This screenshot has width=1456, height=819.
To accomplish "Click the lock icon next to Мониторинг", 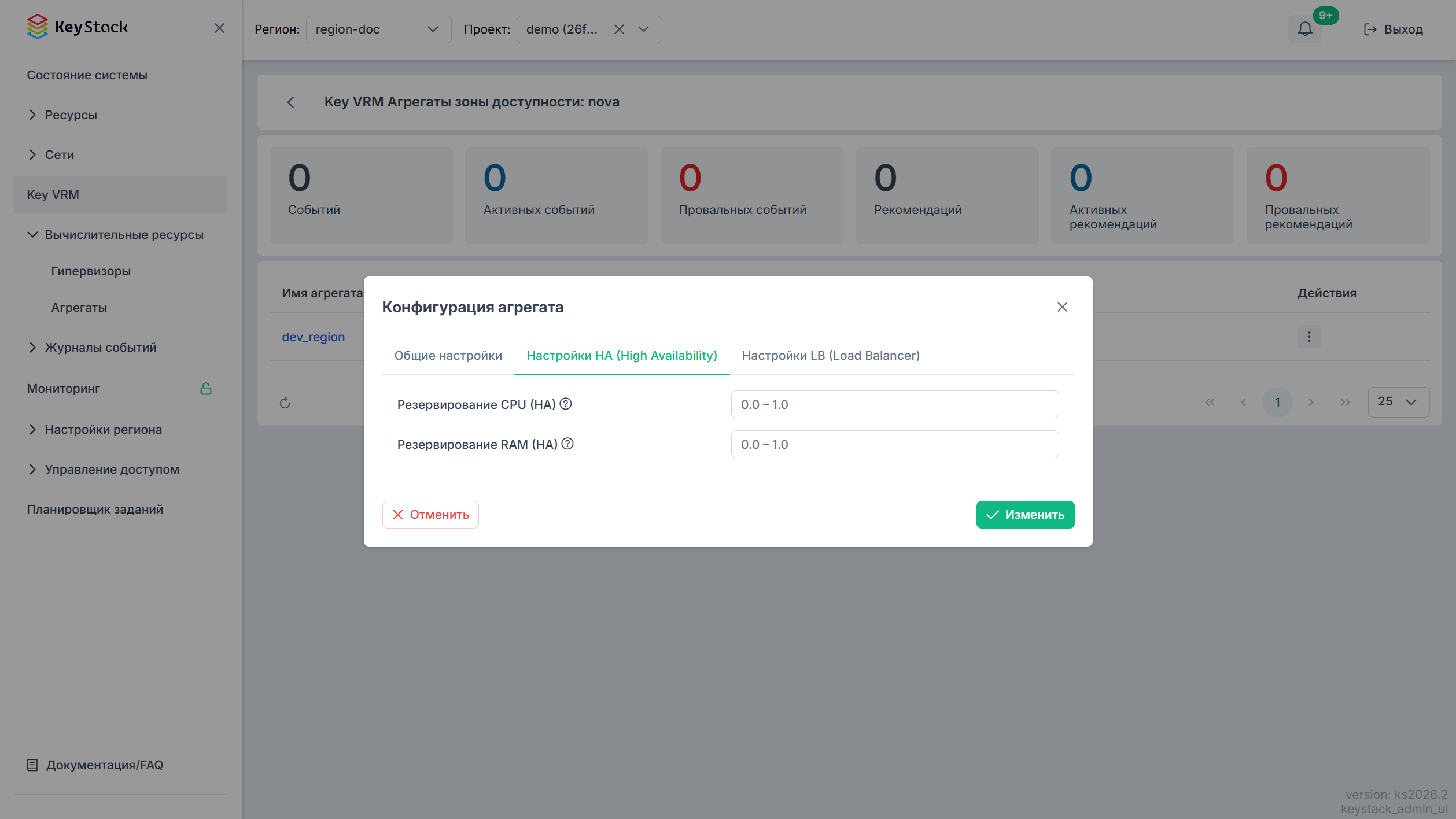I will point(206,389).
